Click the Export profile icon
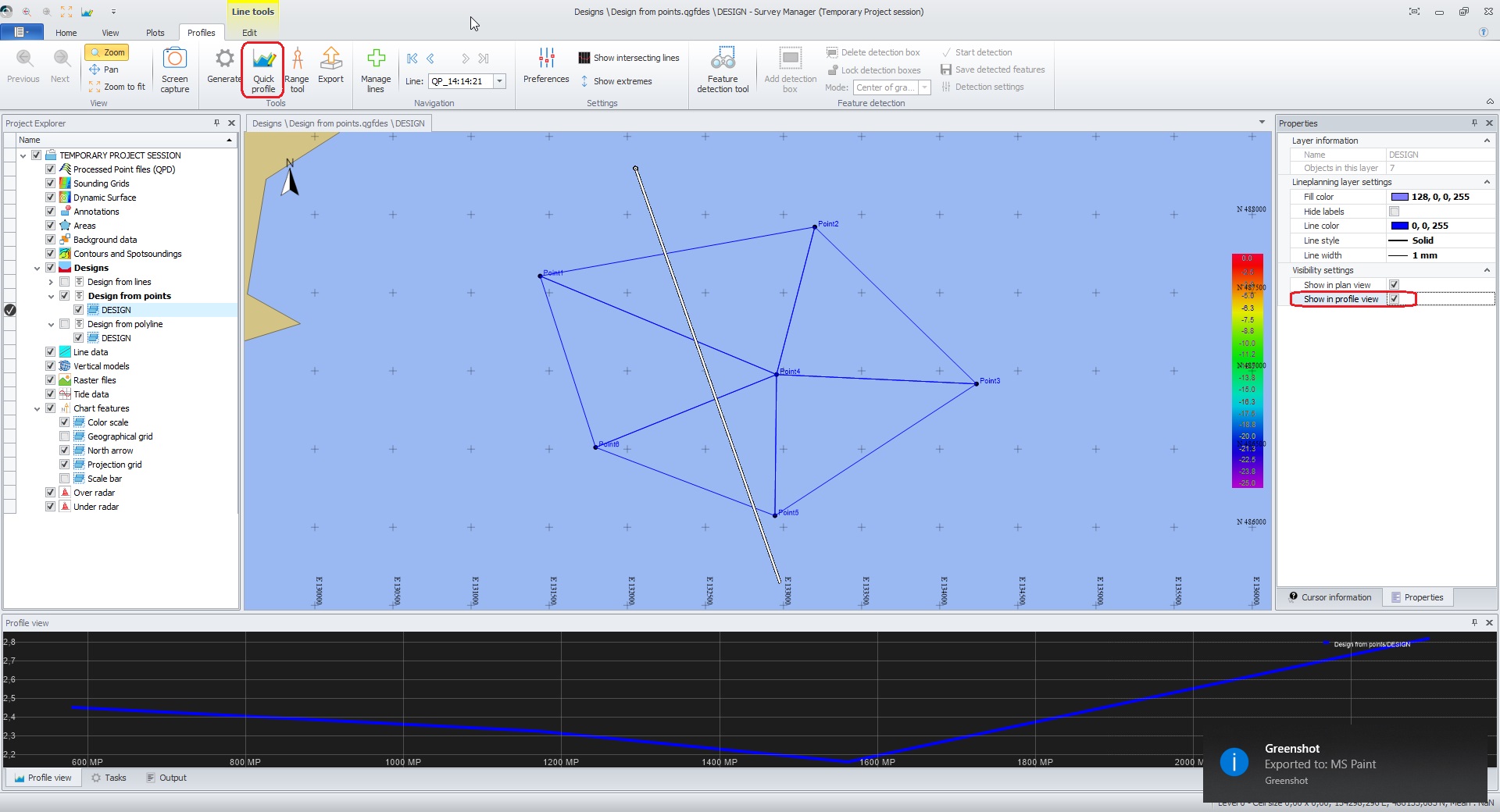The image size is (1500, 812). point(330,66)
